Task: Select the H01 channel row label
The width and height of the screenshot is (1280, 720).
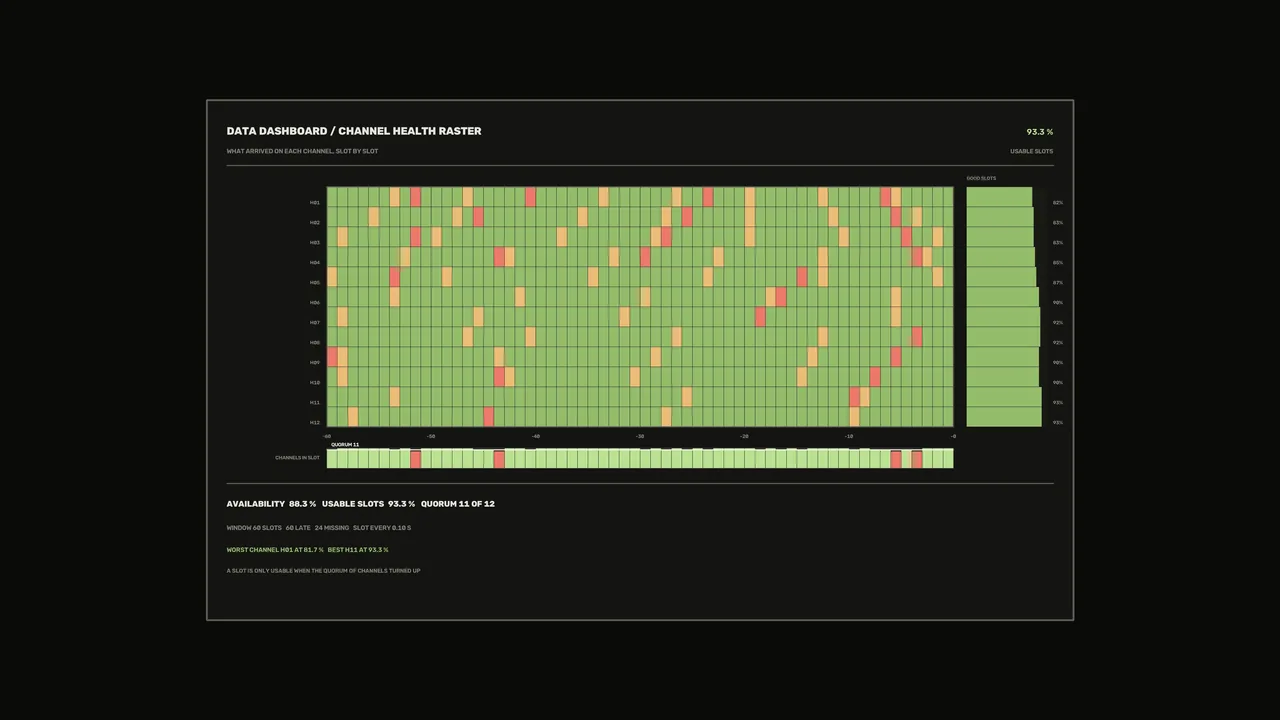Action: [x=315, y=203]
